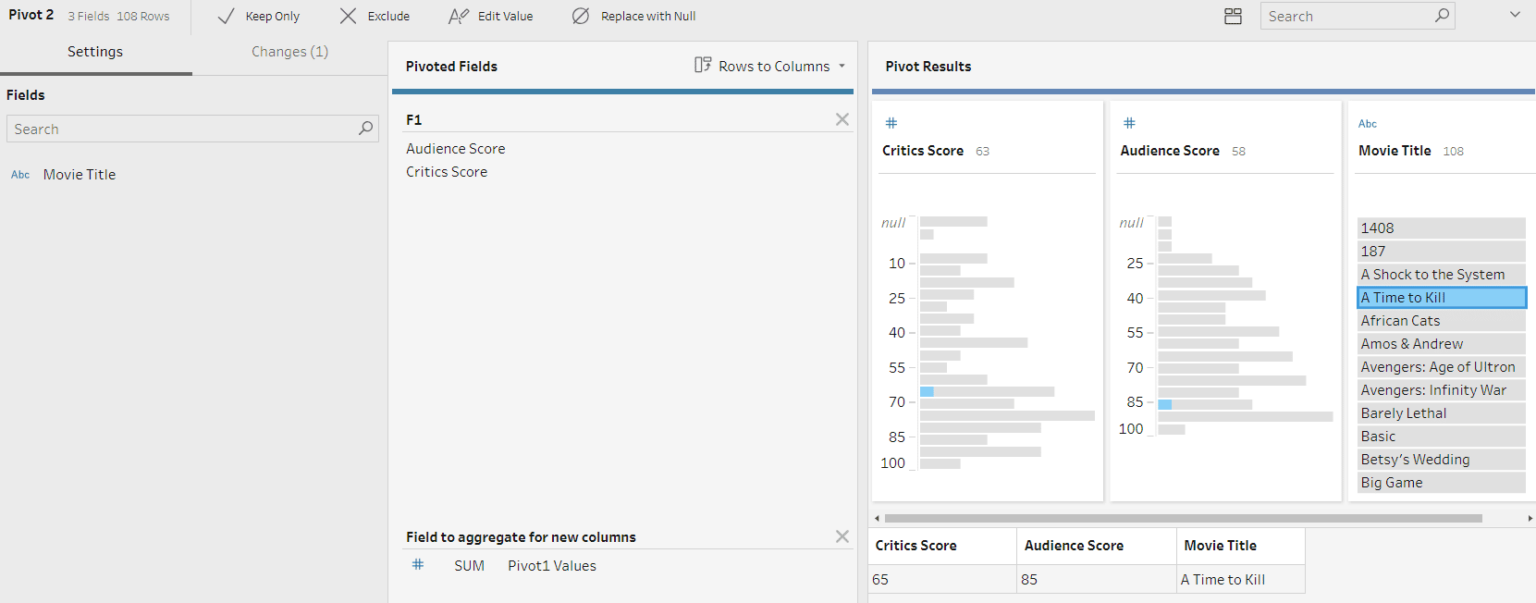
Task: Click the Exclude X icon
Action: (x=348, y=15)
